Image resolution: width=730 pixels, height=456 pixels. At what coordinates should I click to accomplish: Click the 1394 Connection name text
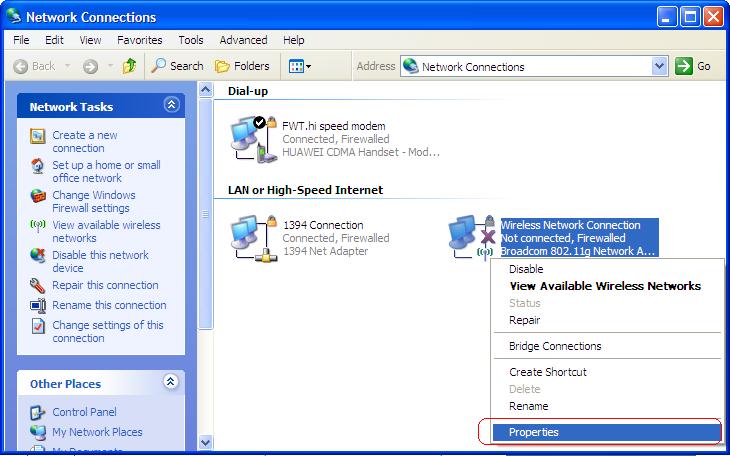(323, 225)
